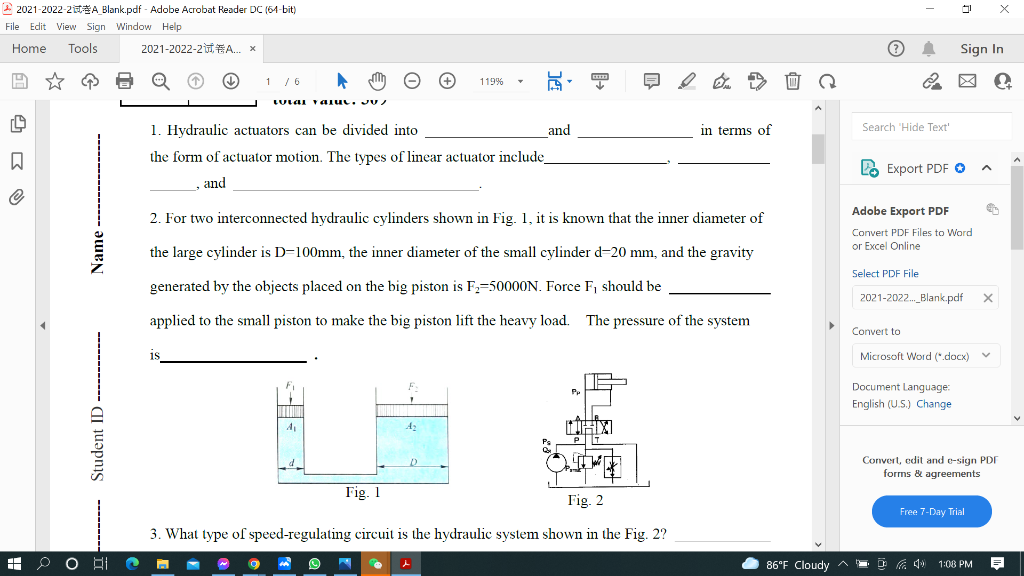Image resolution: width=1024 pixels, height=576 pixels.
Task: Save the current PDF document
Action: pos(19,81)
